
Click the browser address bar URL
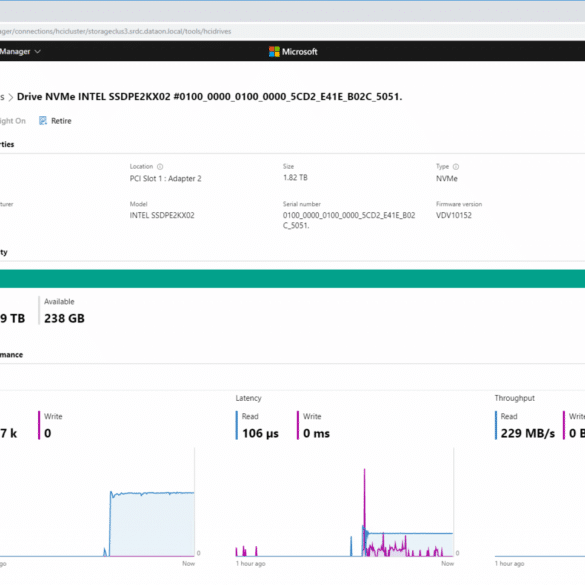click(116, 31)
